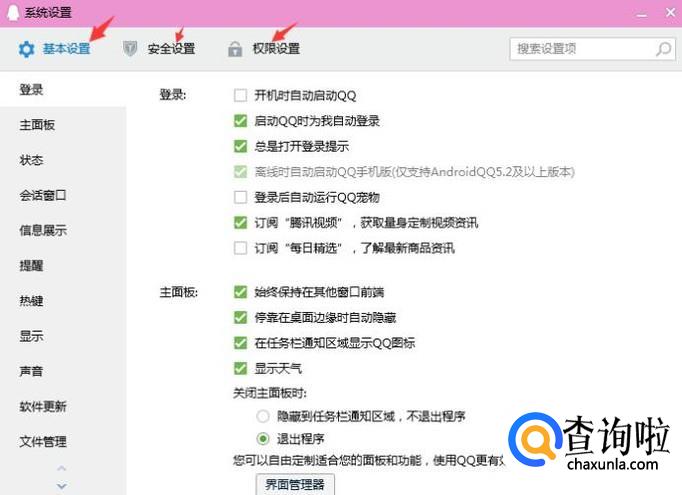Uncheck 启动QQ时为我自动登录
Viewport: 682px width, 495px height.
click(240, 121)
